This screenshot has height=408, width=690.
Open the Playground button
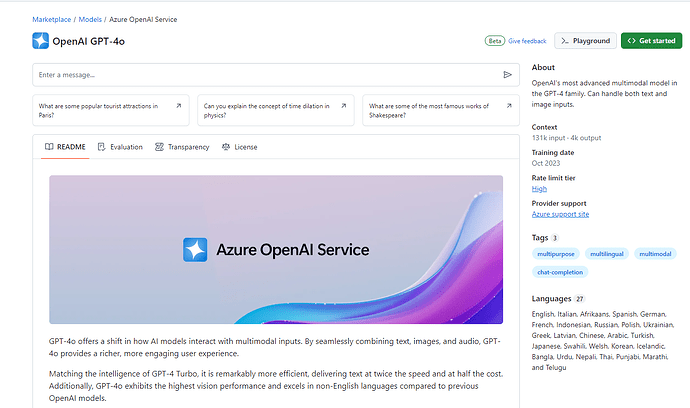click(x=585, y=40)
